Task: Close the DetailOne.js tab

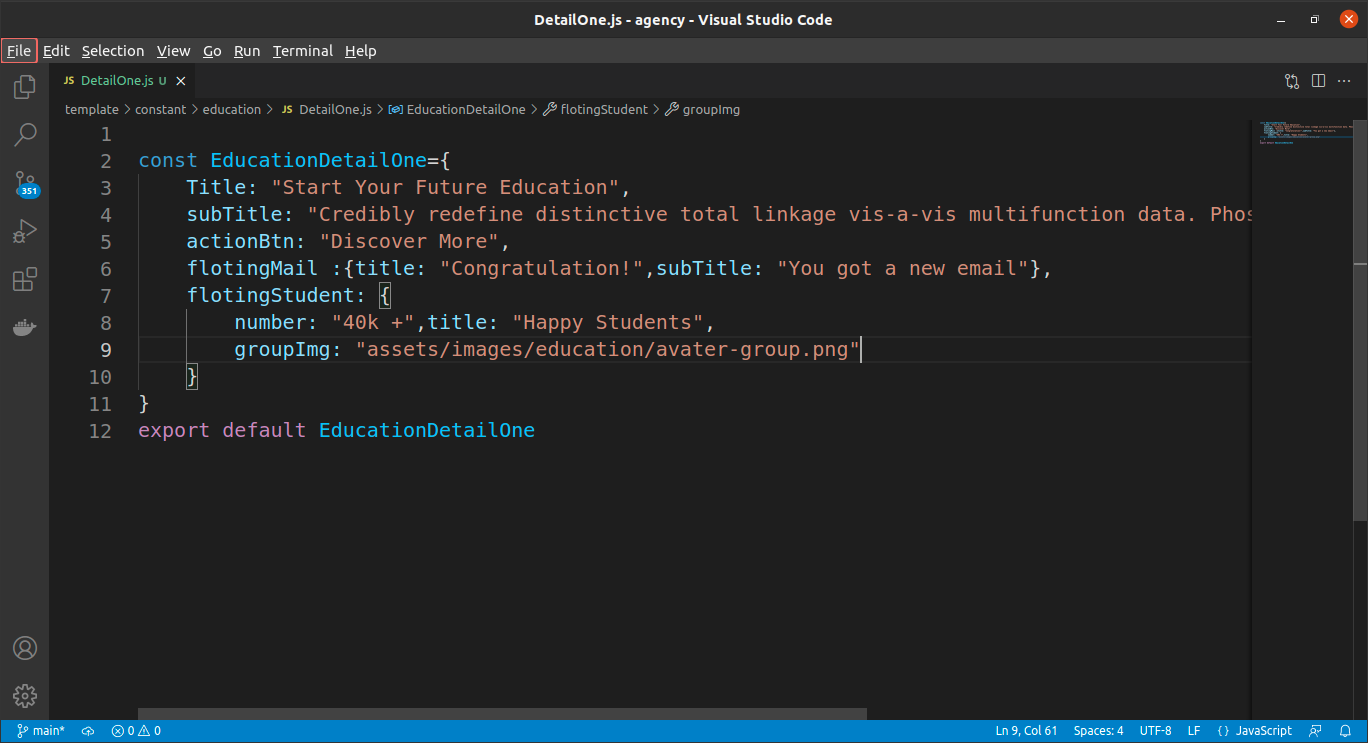Action: [181, 81]
